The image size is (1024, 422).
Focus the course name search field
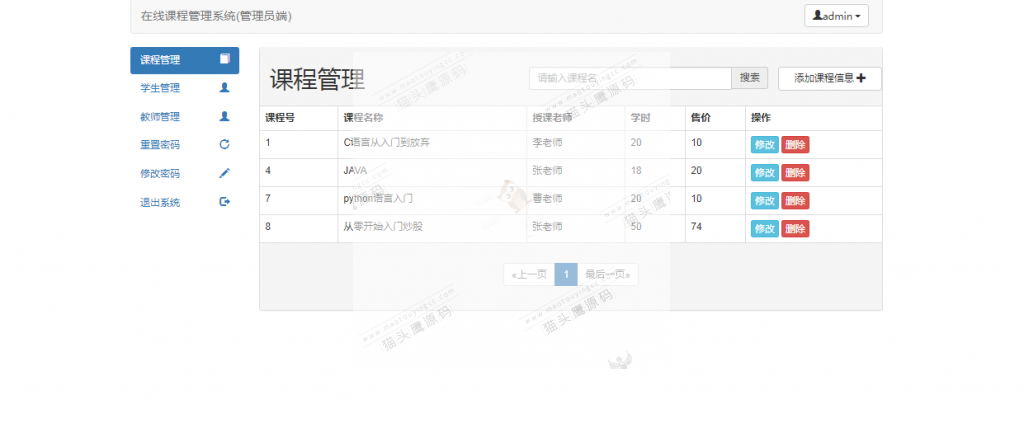[x=630, y=78]
